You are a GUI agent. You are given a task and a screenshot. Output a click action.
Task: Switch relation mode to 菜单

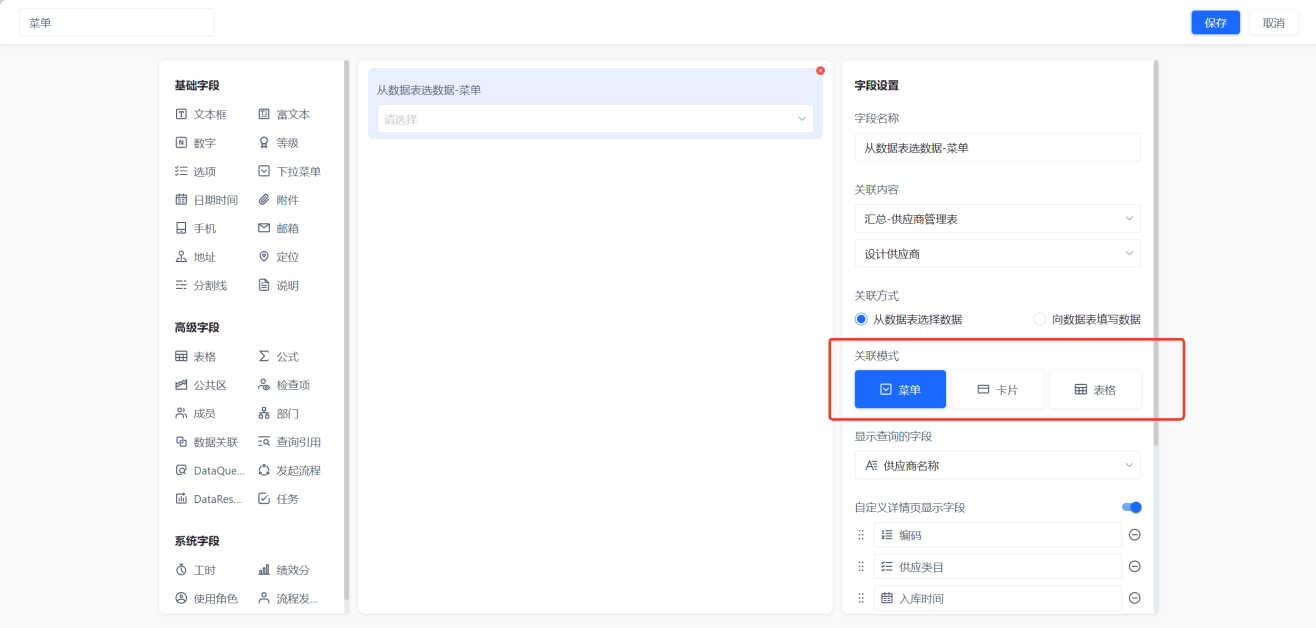coord(900,389)
